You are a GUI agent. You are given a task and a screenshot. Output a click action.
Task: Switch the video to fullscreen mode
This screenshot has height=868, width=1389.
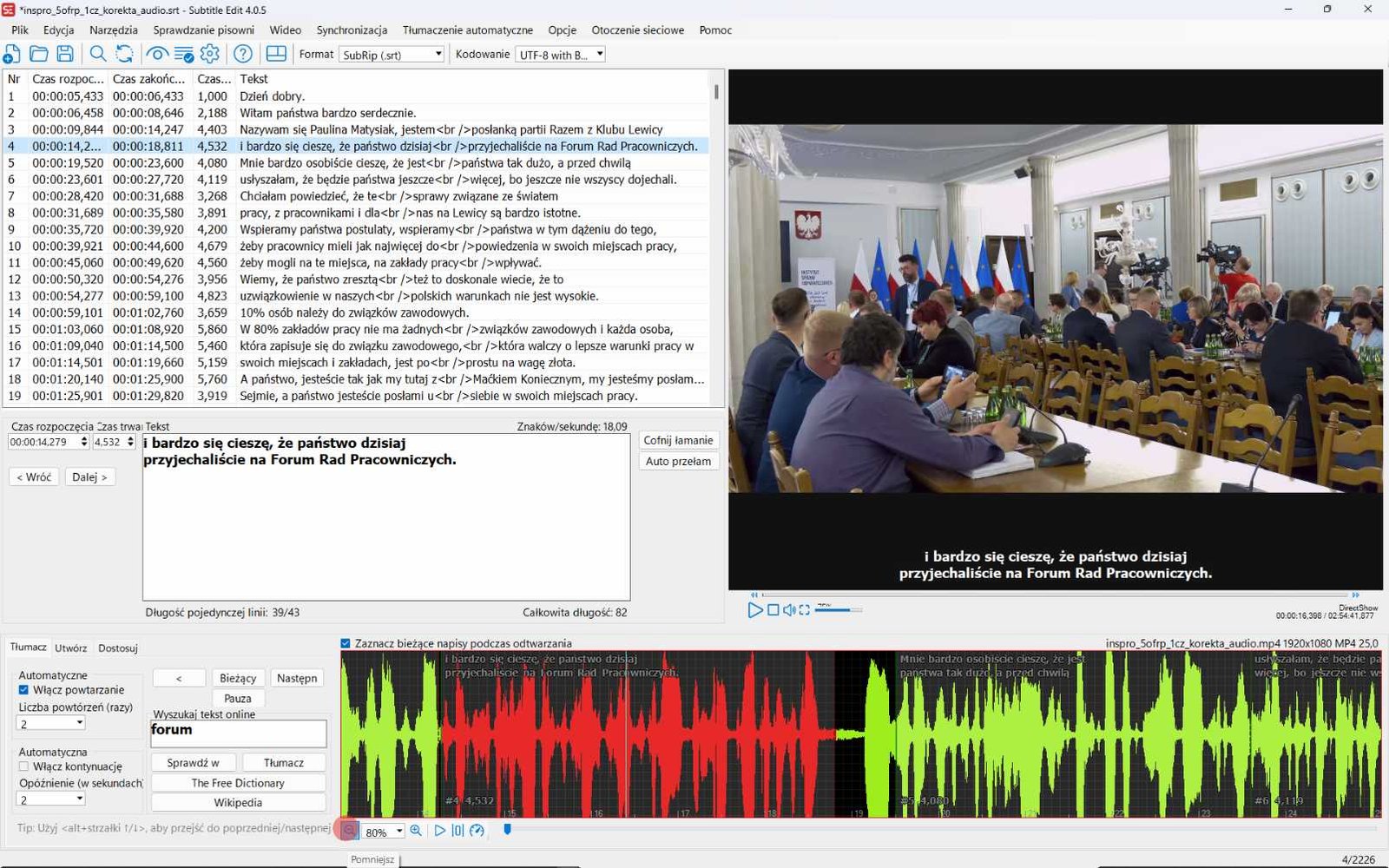pyautogui.click(x=805, y=610)
